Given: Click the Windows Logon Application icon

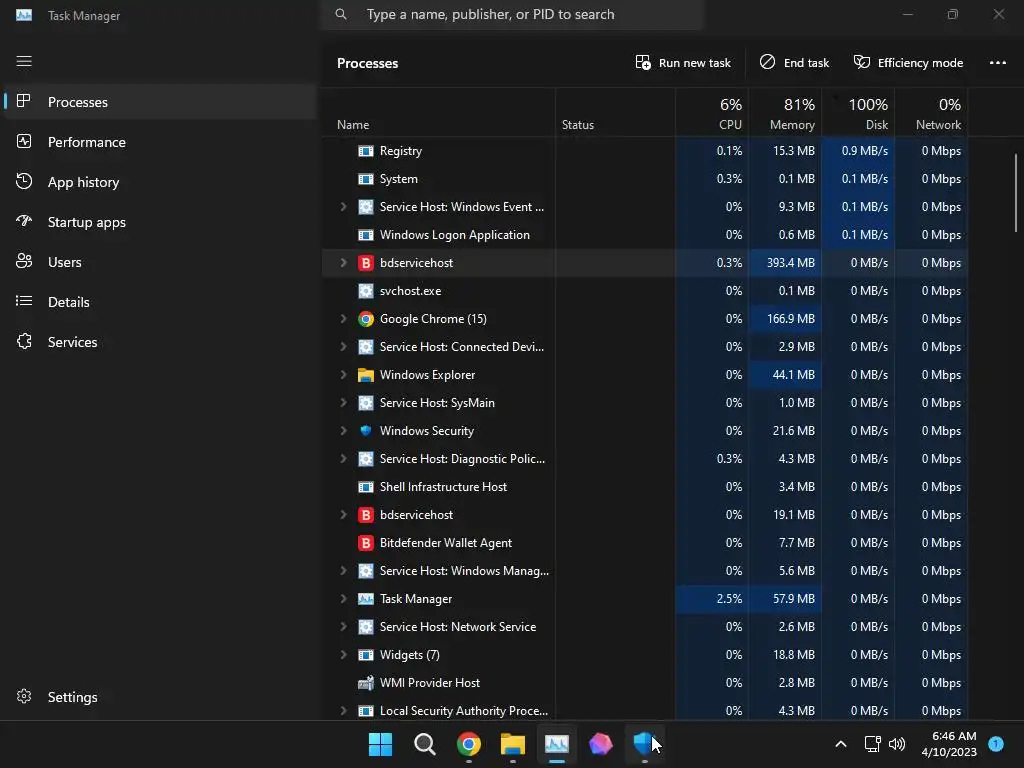Looking at the screenshot, I should click(366, 235).
